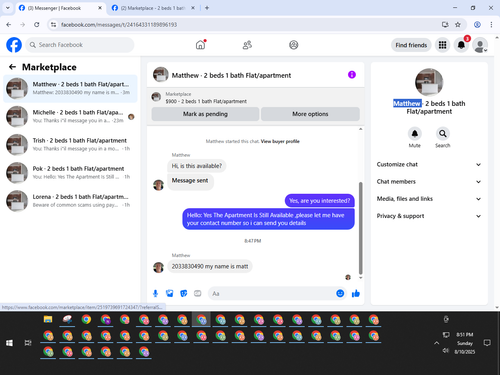This screenshot has height=375, width=500.
Task: Go to the Home feed icon
Action: 200,45
